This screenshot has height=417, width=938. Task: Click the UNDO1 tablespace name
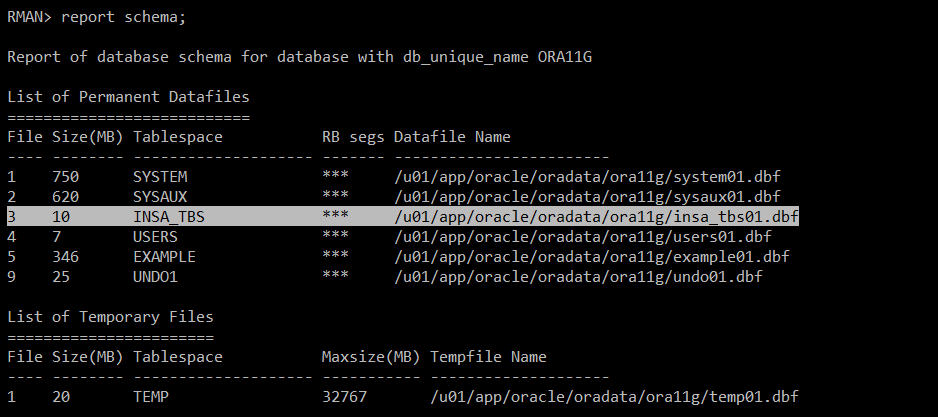click(x=156, y=277)
